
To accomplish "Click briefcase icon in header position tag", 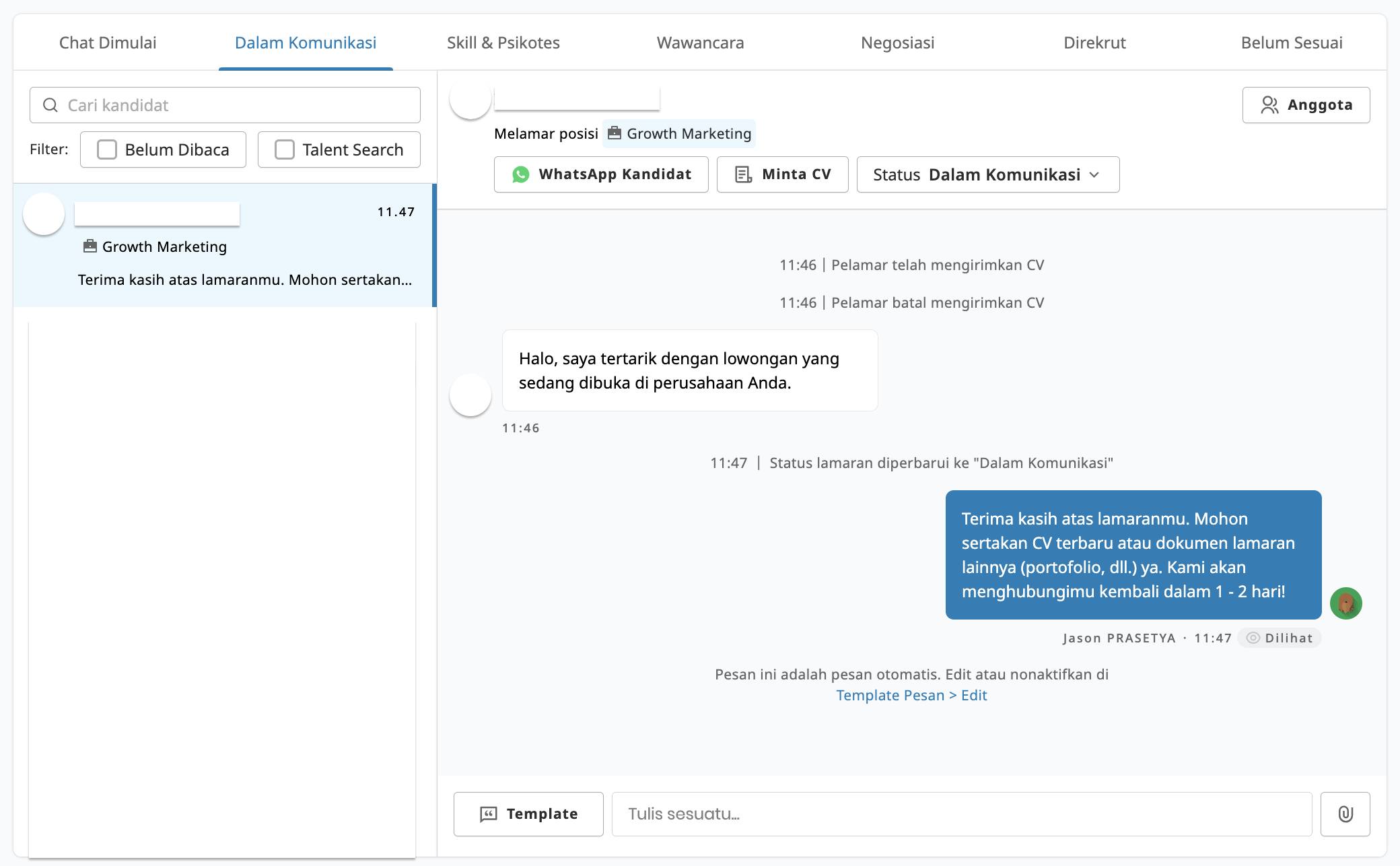I will (x=614, y=133).
